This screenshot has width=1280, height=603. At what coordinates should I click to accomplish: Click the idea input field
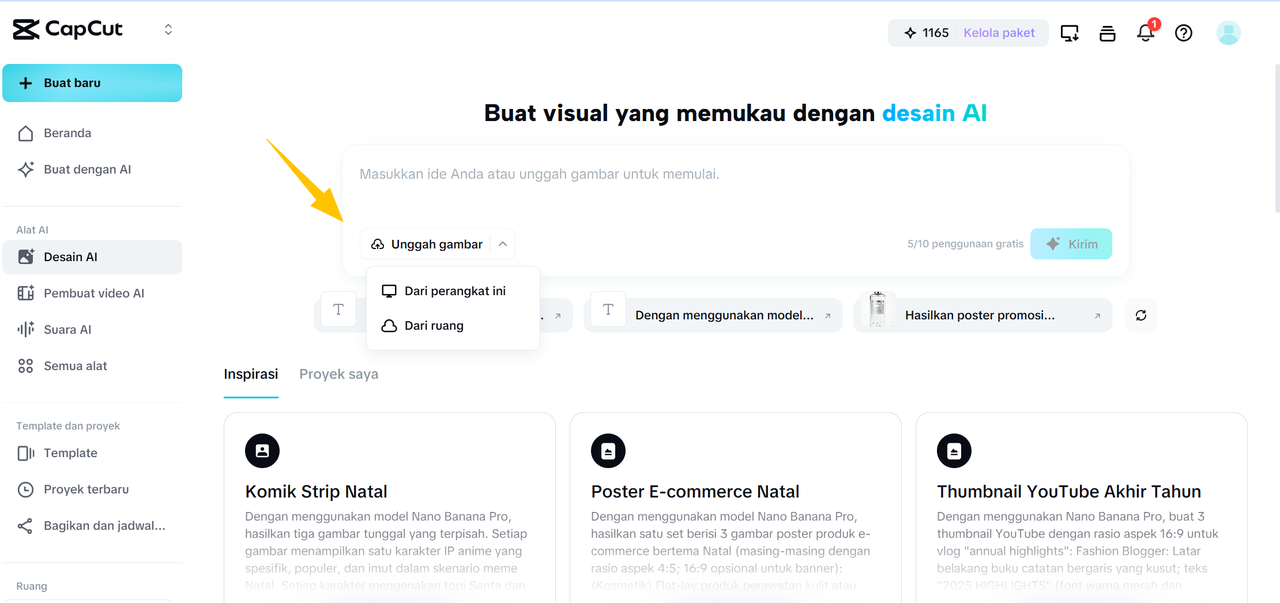point(735,173)
